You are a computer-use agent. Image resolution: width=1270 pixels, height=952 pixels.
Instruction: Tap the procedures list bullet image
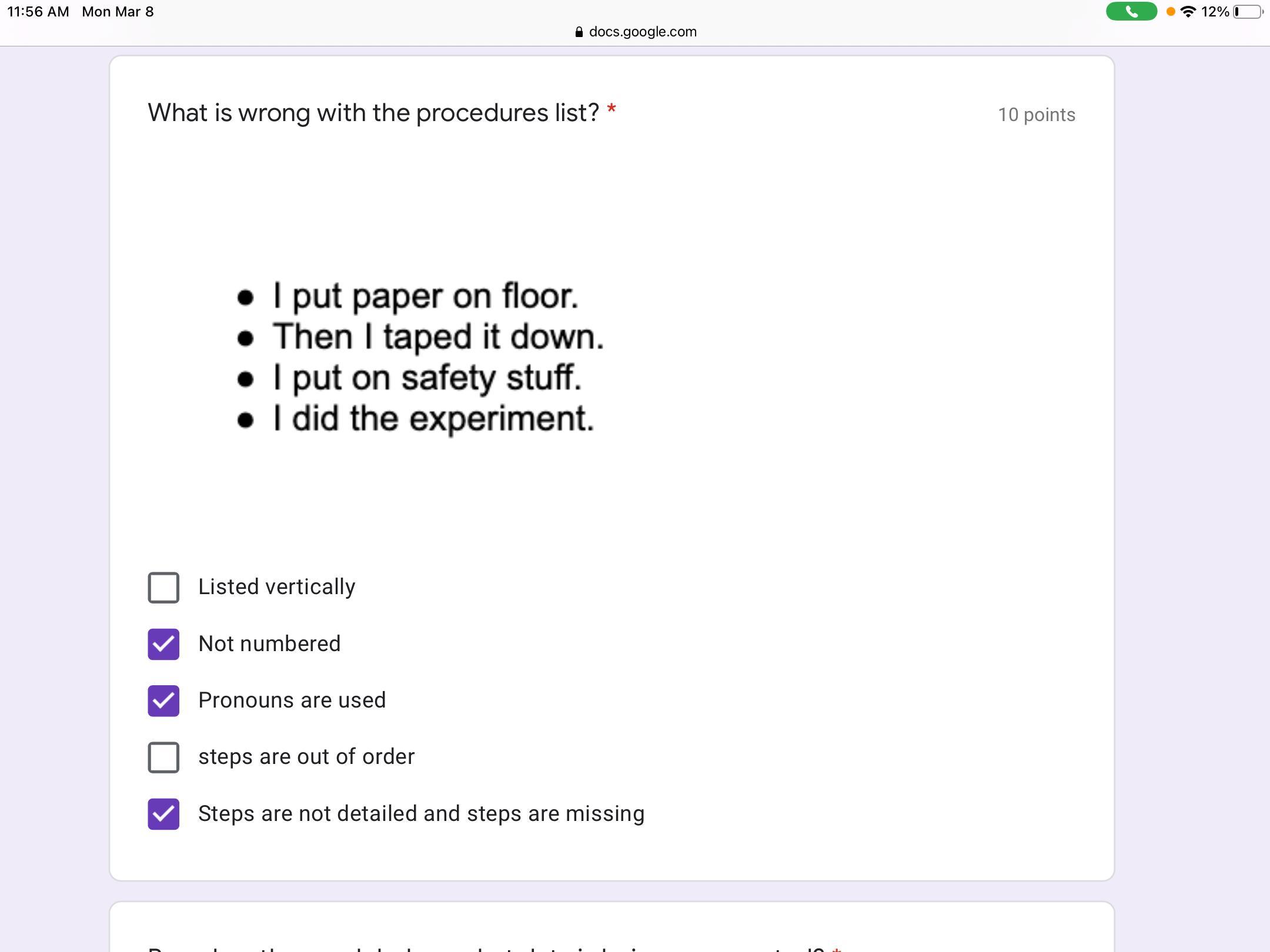420,357
